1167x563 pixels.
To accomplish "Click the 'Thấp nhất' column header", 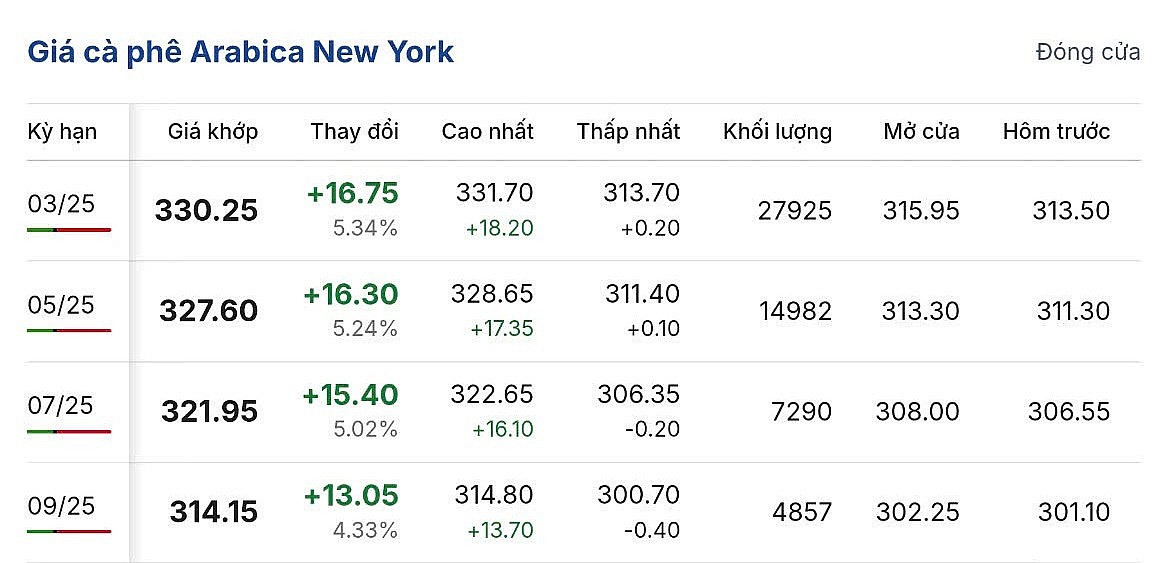I will coord(628,131).
